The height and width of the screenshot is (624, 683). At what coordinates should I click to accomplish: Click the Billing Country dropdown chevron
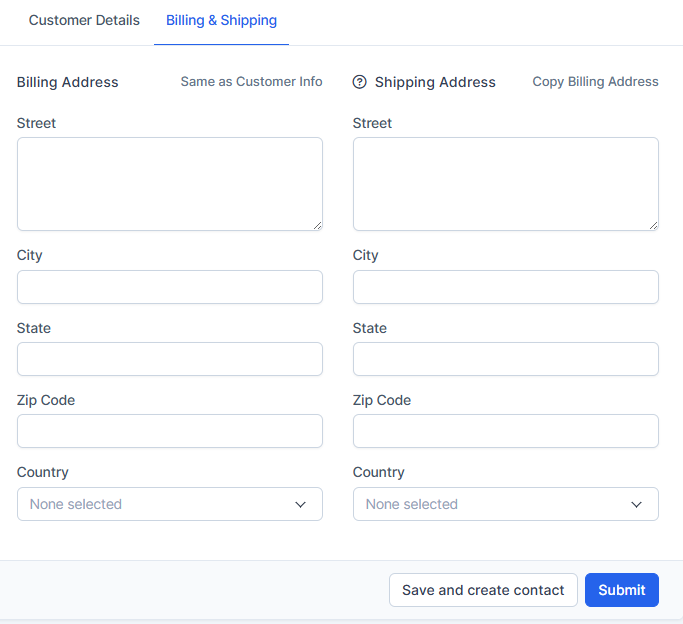pos(300,504)
